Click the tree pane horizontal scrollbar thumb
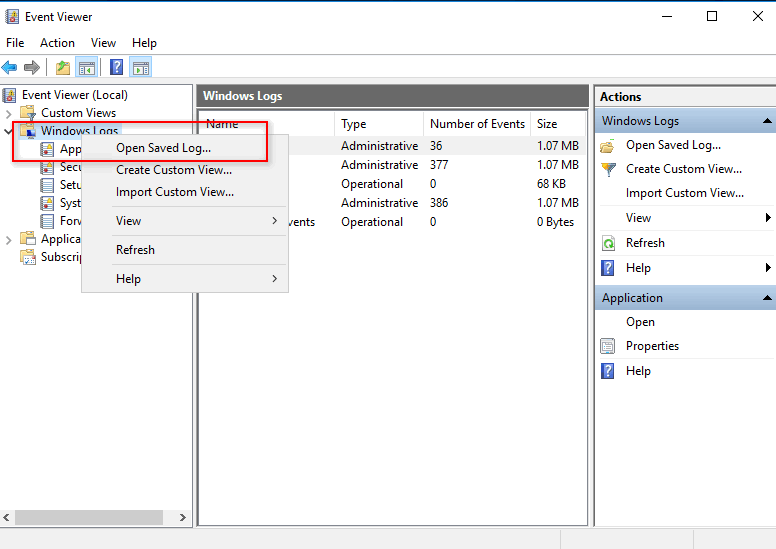 (89, 517)
